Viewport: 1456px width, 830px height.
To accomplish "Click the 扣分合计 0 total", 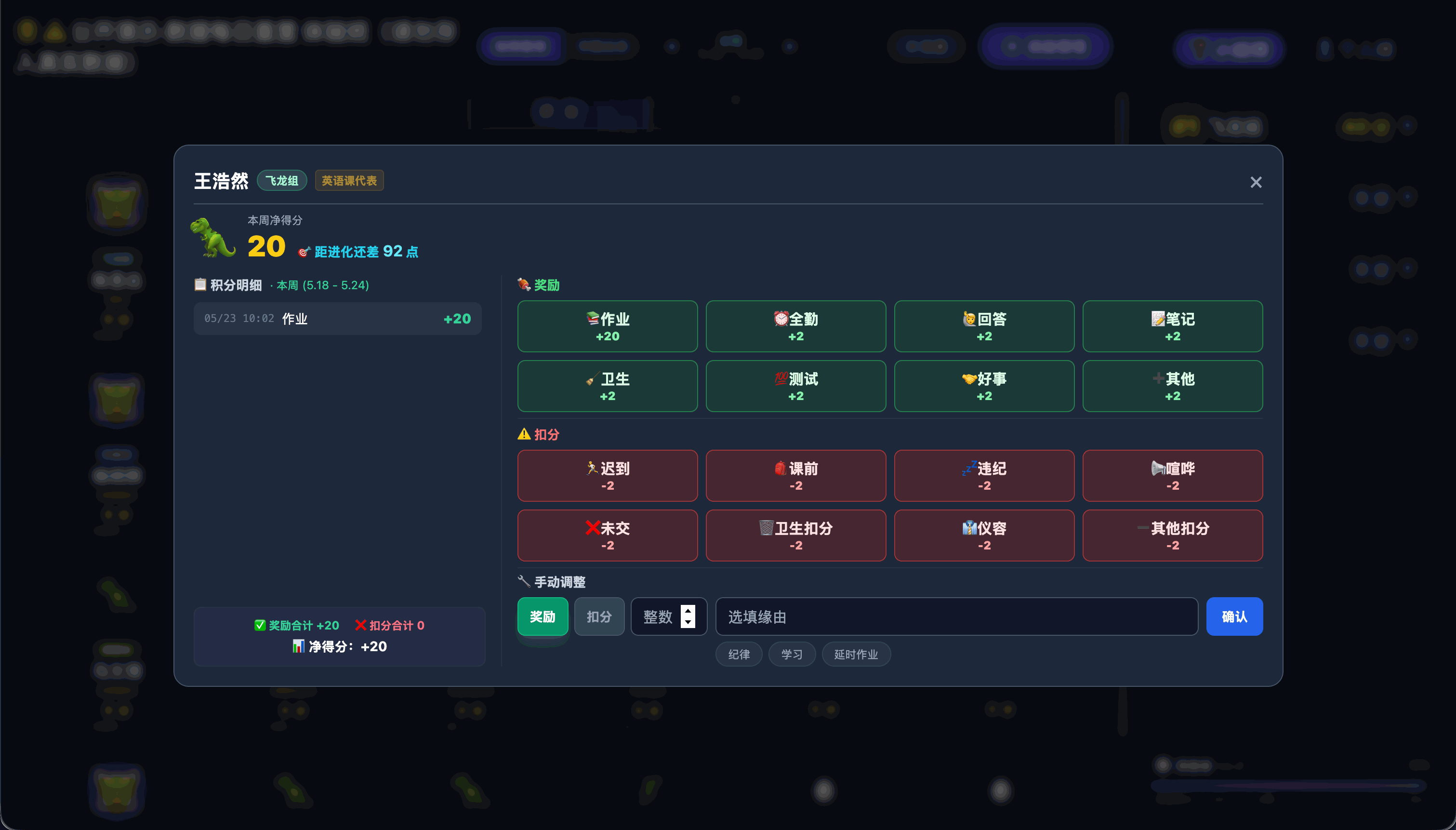I will tap(390, 625).
